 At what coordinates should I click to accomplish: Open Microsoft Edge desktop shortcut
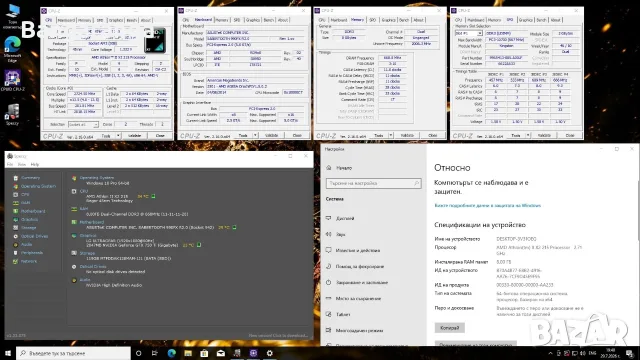tap(12, 49)
